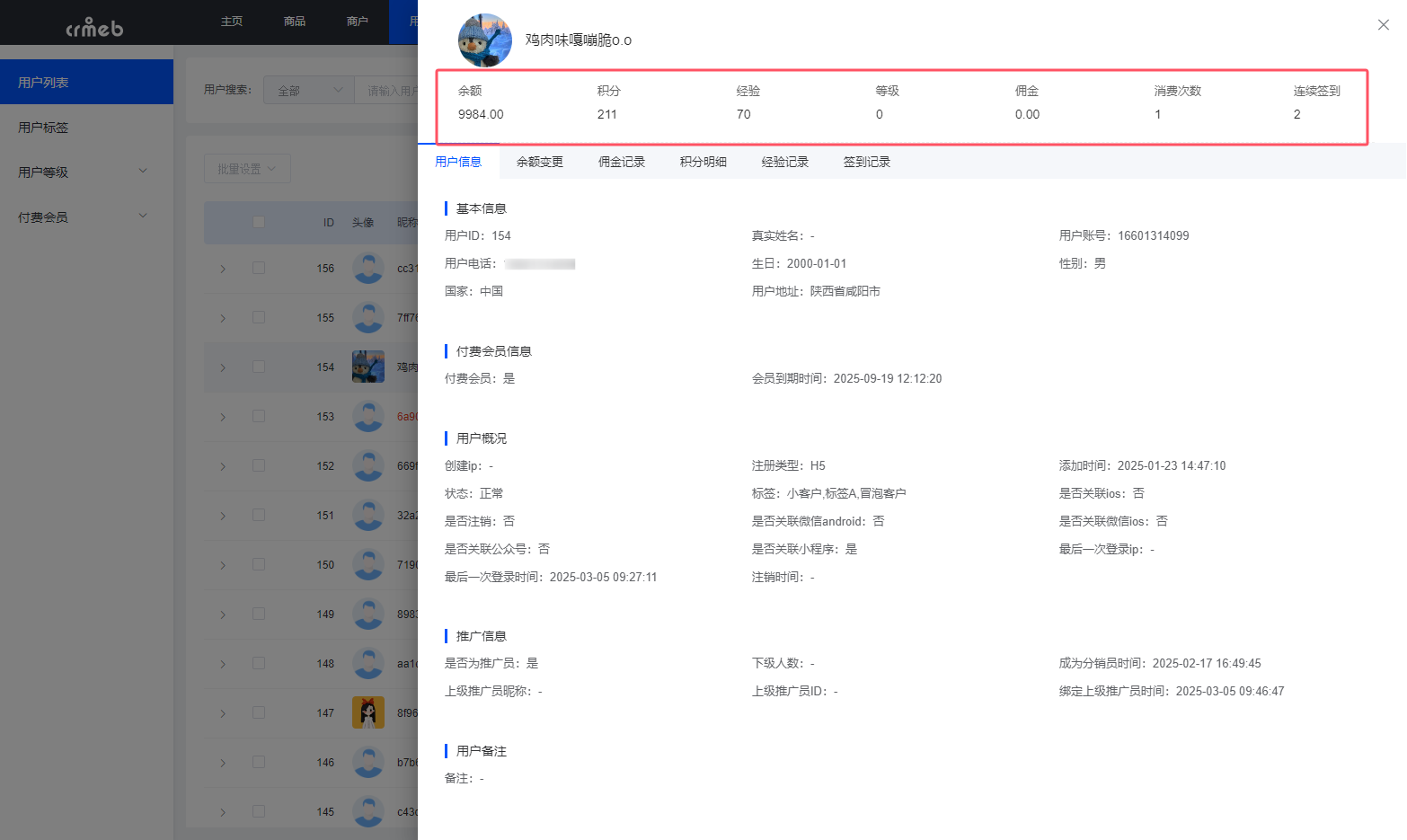View the 签到记录 tab
The image size is (1407, 840).
click(866, 161)
